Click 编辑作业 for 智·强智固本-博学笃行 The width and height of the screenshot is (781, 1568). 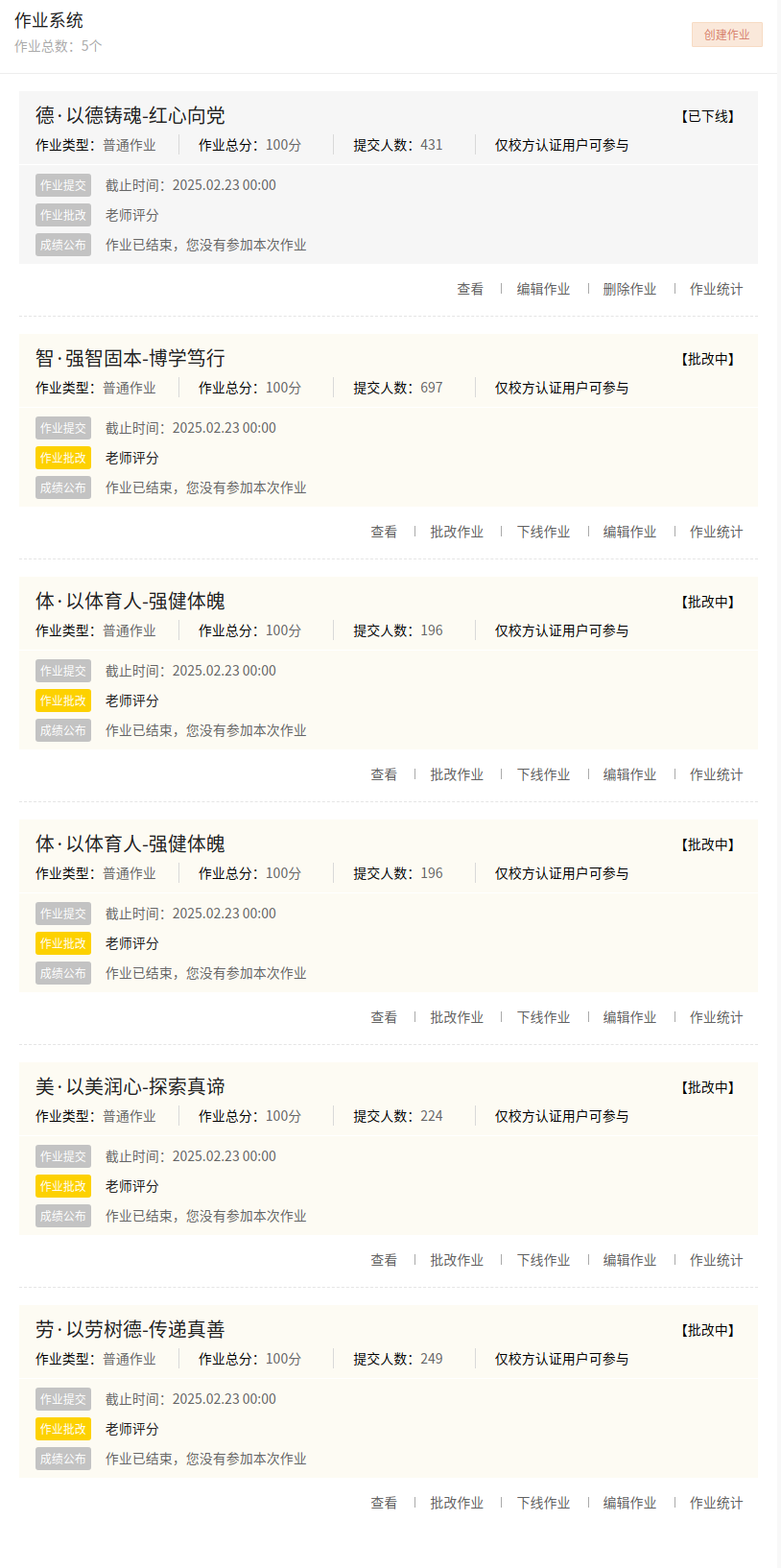tap(629, 532)
